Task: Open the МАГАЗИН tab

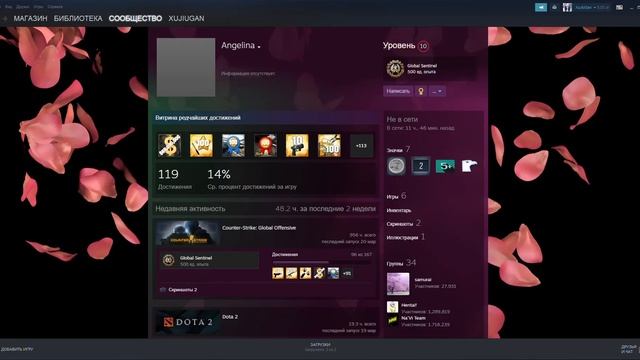Action: coord(31,18)
